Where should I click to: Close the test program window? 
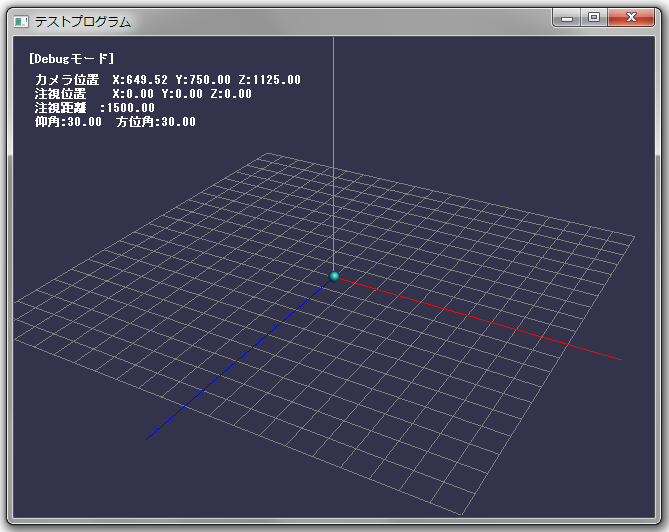[x=631, y=18]
